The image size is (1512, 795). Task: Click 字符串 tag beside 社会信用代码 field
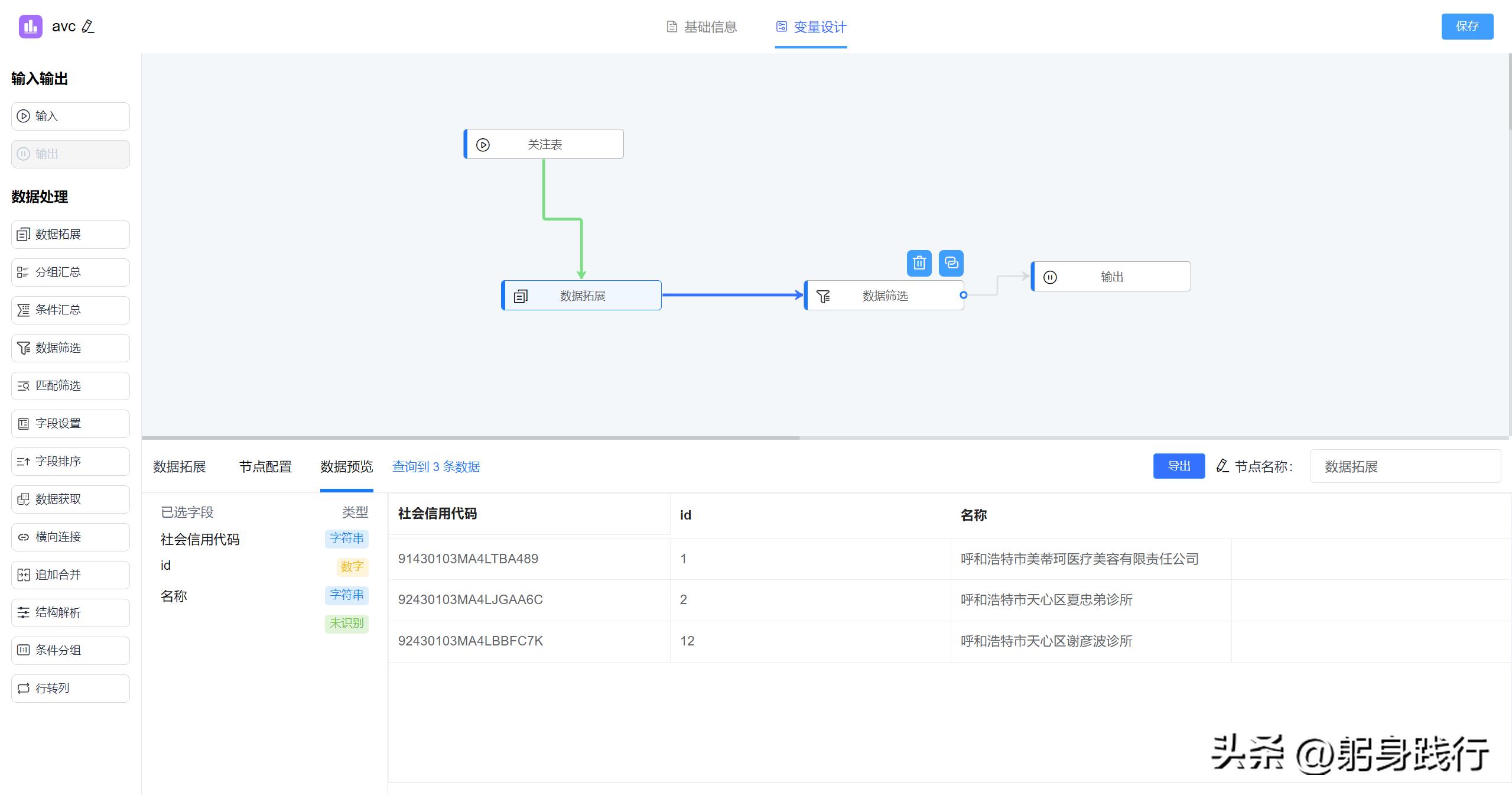pos(347,538)
